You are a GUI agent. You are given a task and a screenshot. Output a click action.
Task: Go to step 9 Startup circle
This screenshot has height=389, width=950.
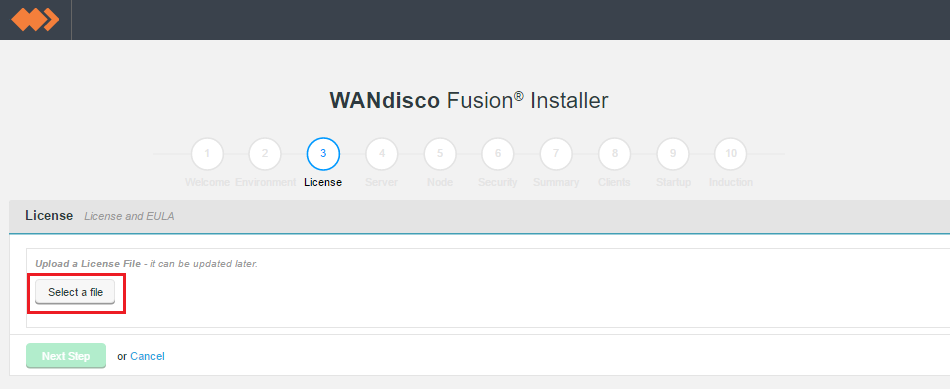tap(673, 154)
